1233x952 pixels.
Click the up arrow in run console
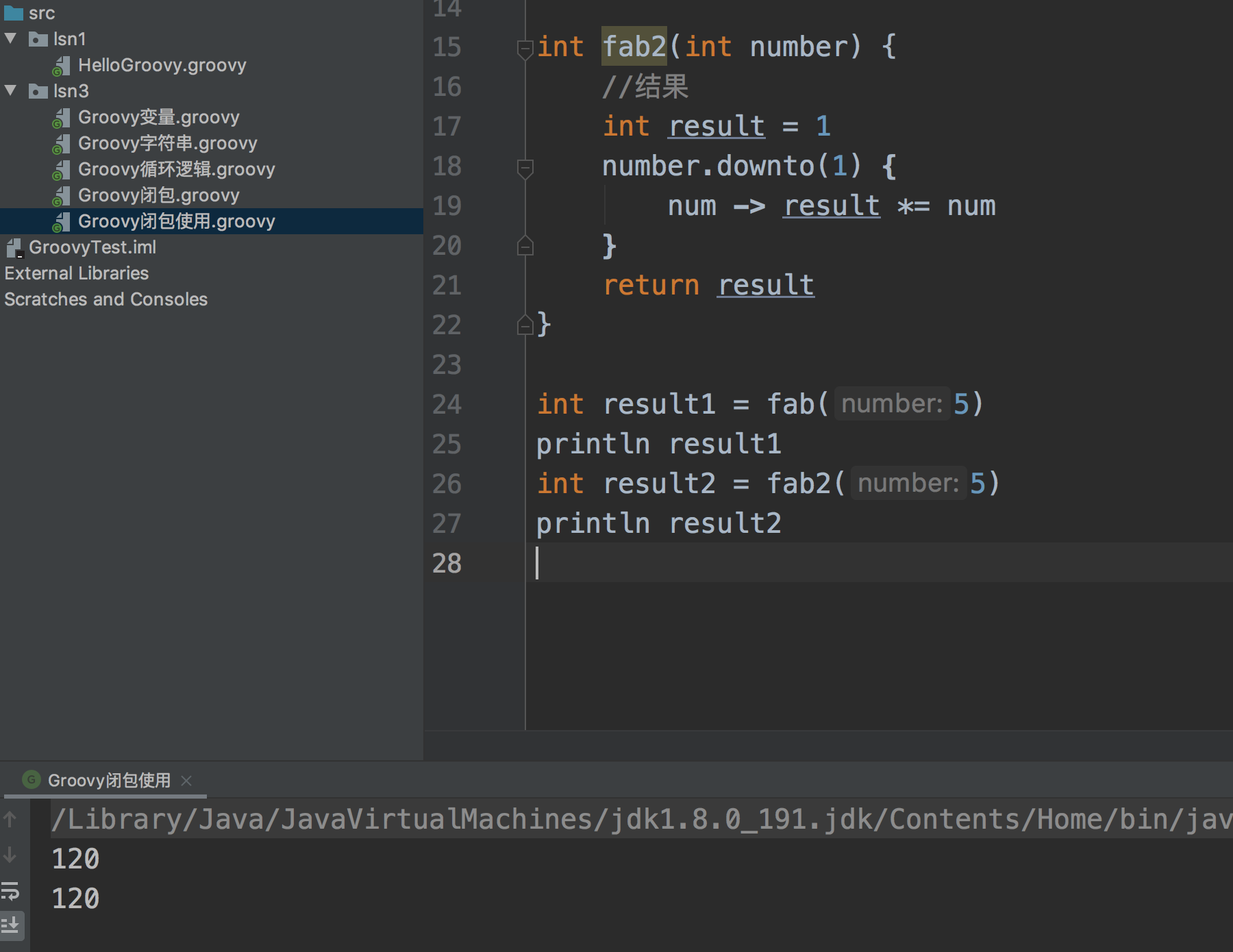(x=10, y=818)
